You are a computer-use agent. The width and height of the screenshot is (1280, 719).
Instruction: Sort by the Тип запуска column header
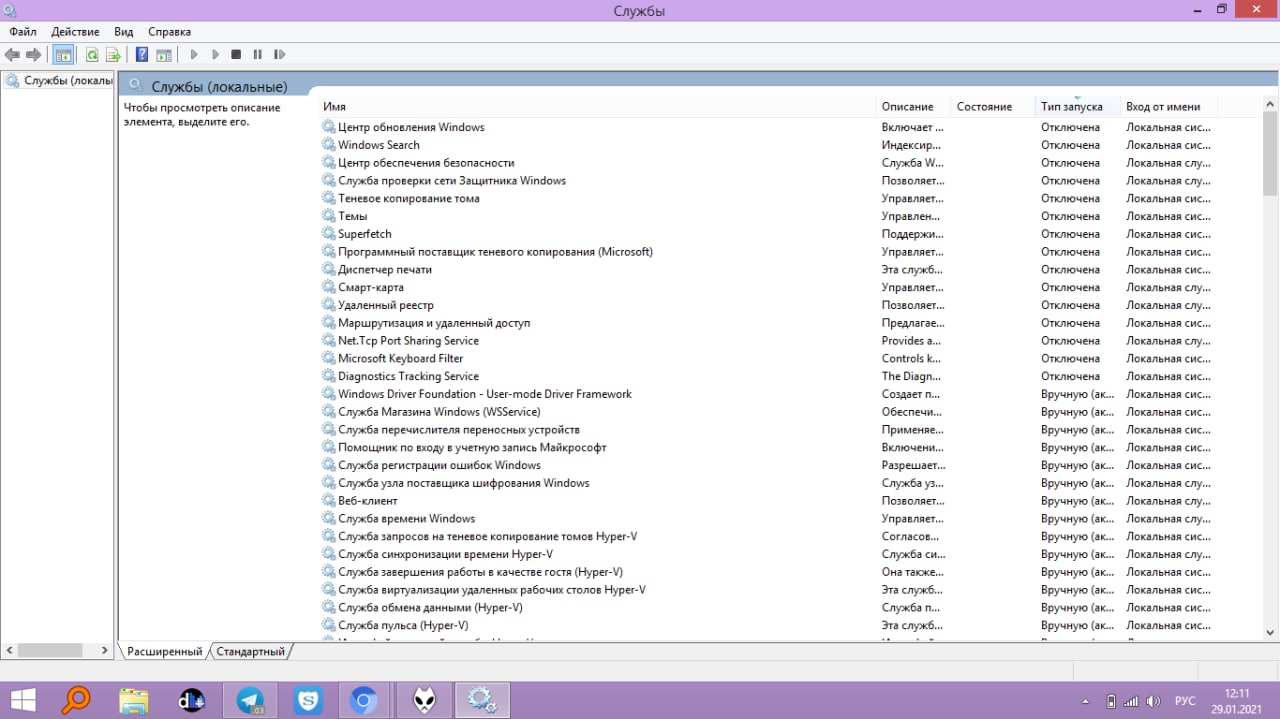(x=1077, y=106)
